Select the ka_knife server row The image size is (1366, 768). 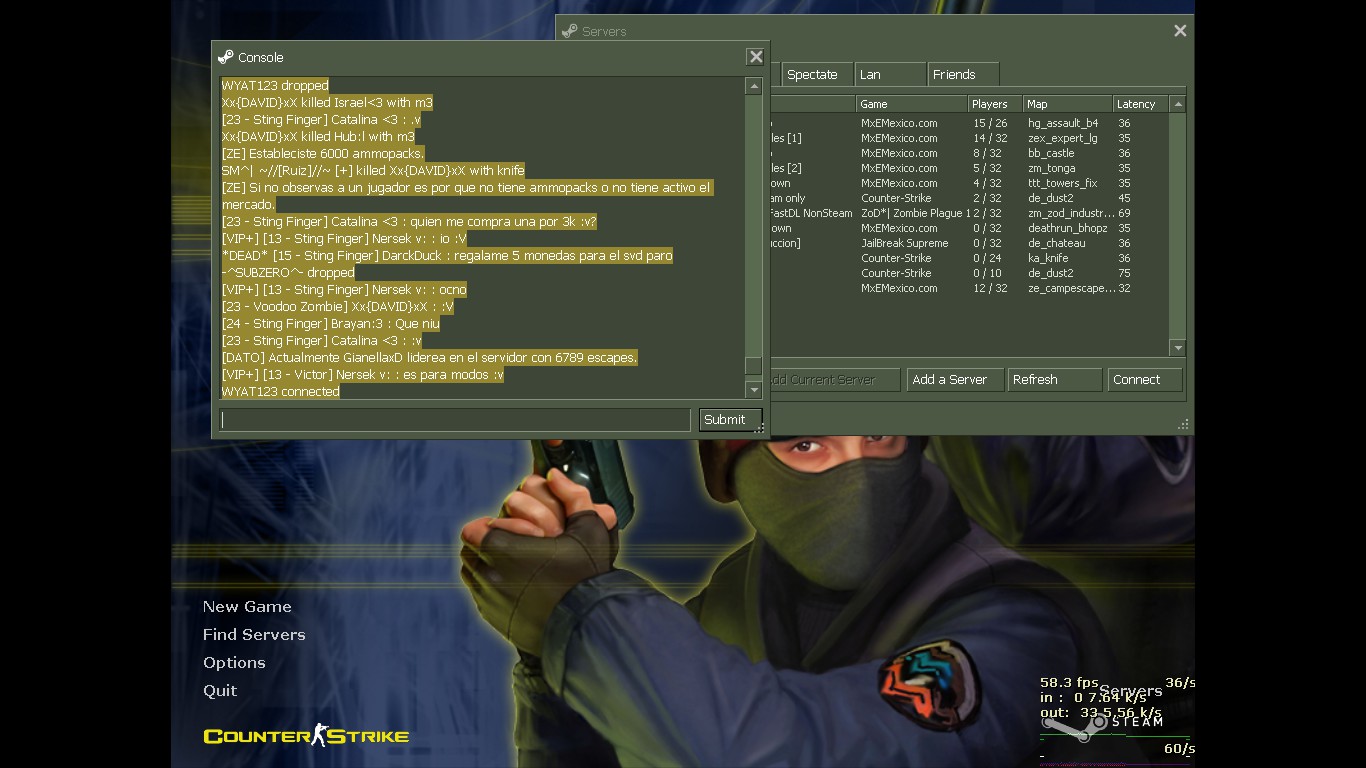(968, 258)
